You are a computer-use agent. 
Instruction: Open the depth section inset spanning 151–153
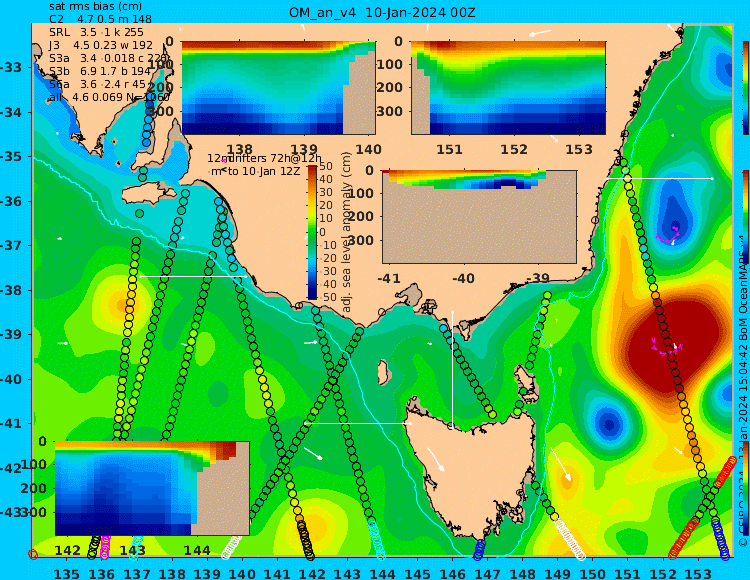[508, 88]
